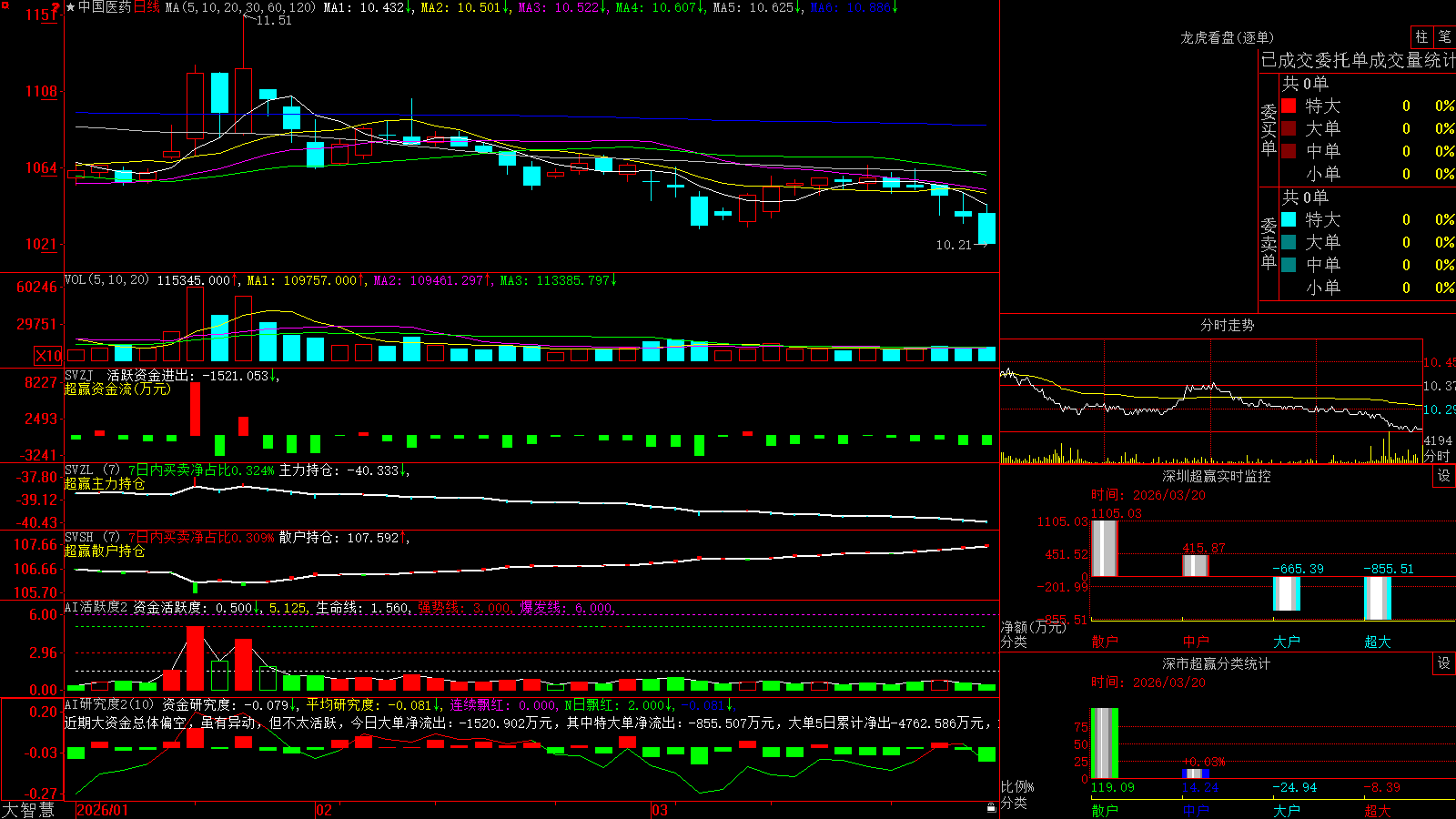
Task: Select 超大 category in 分类统计 chart
Action: [1378, 810]
